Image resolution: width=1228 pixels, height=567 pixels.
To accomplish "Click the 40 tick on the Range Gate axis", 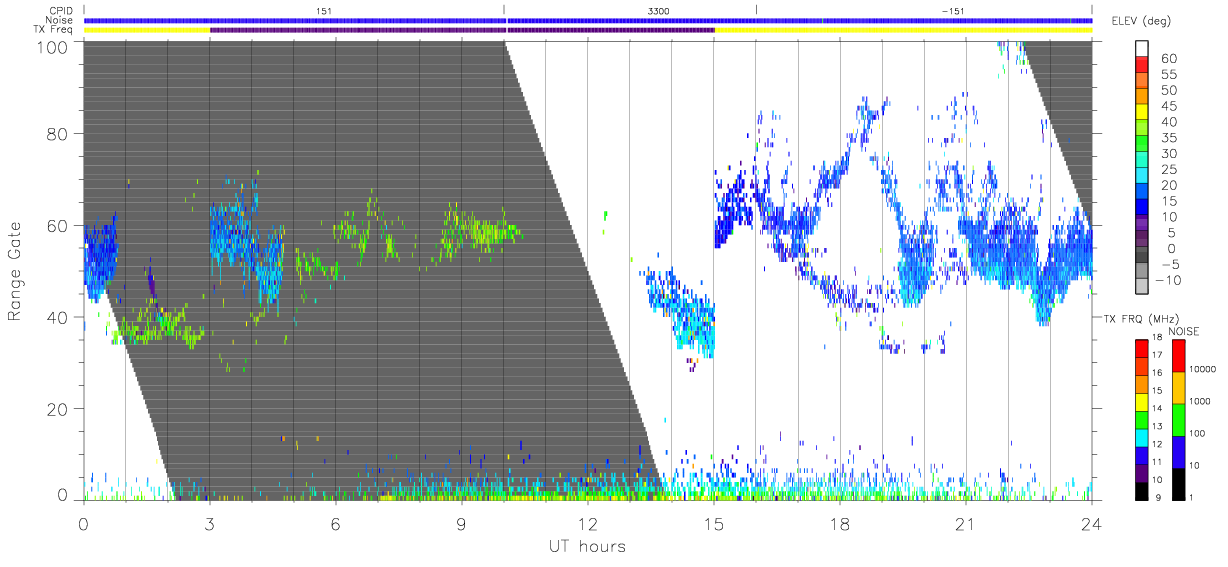I will point(56,317).
